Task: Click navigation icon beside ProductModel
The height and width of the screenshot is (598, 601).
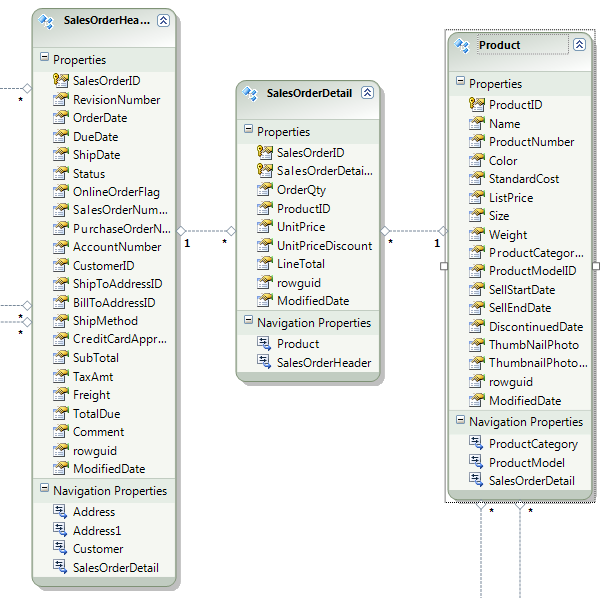Action: click(x=476, y=462)
